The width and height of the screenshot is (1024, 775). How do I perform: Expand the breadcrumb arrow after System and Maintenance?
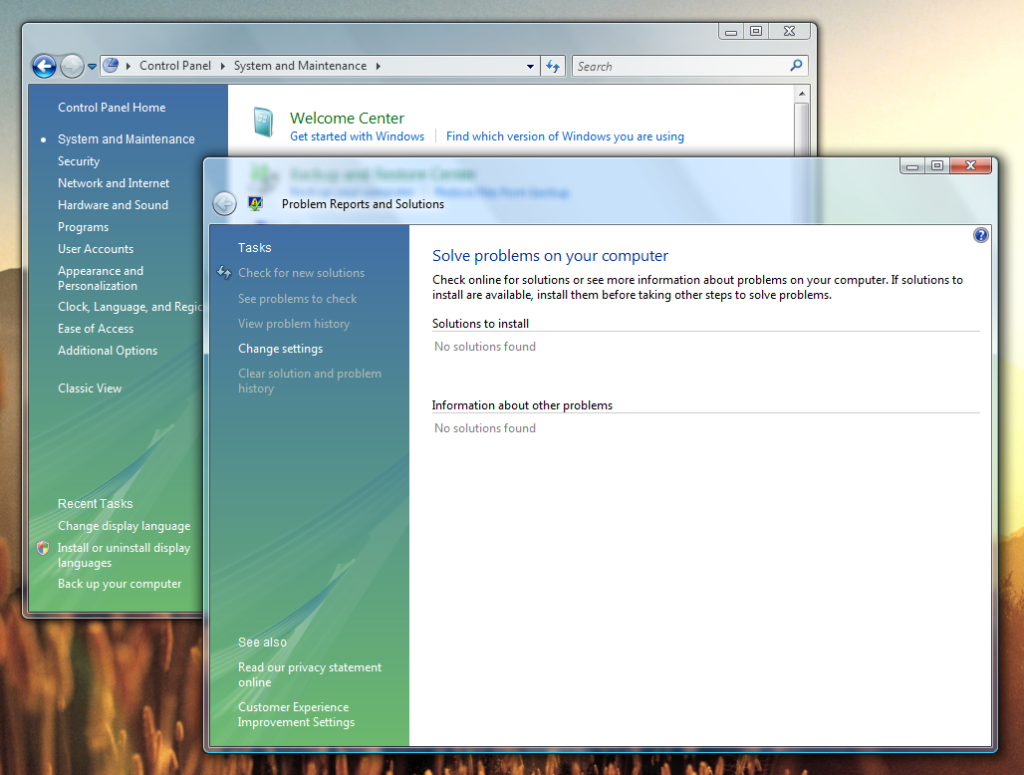click(378, 66)
